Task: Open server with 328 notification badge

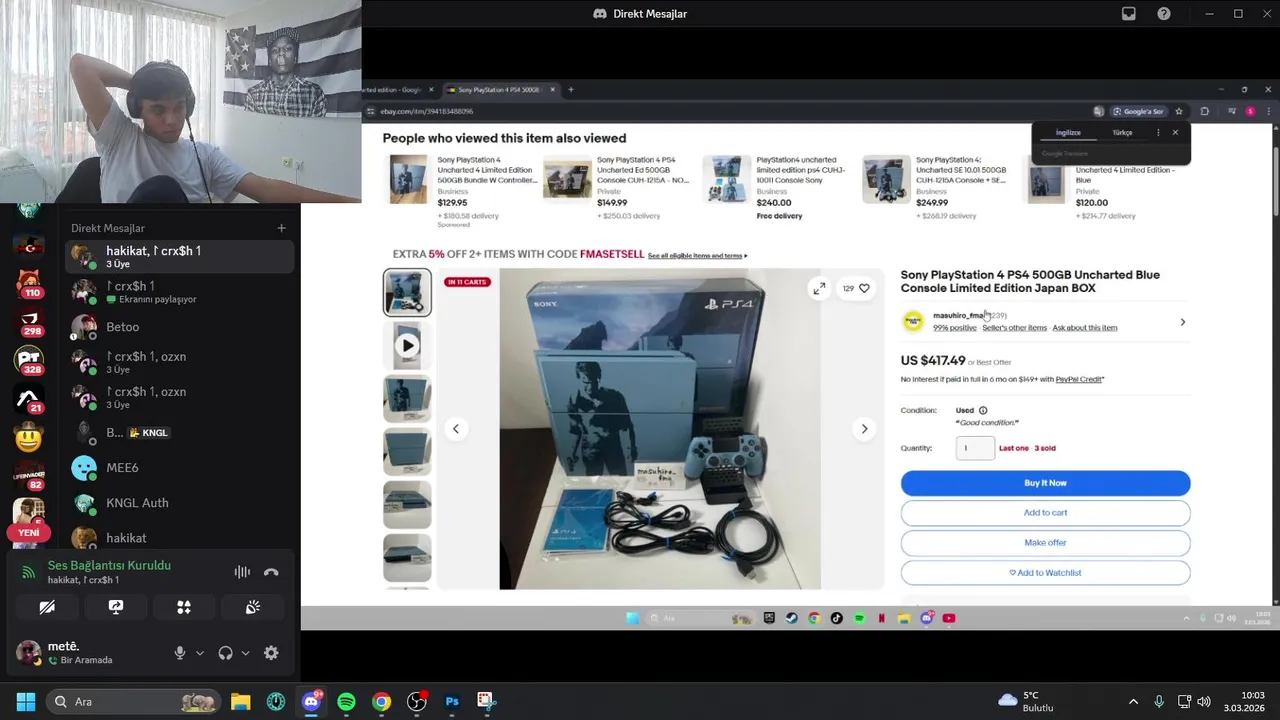Action: pos(29,360)
